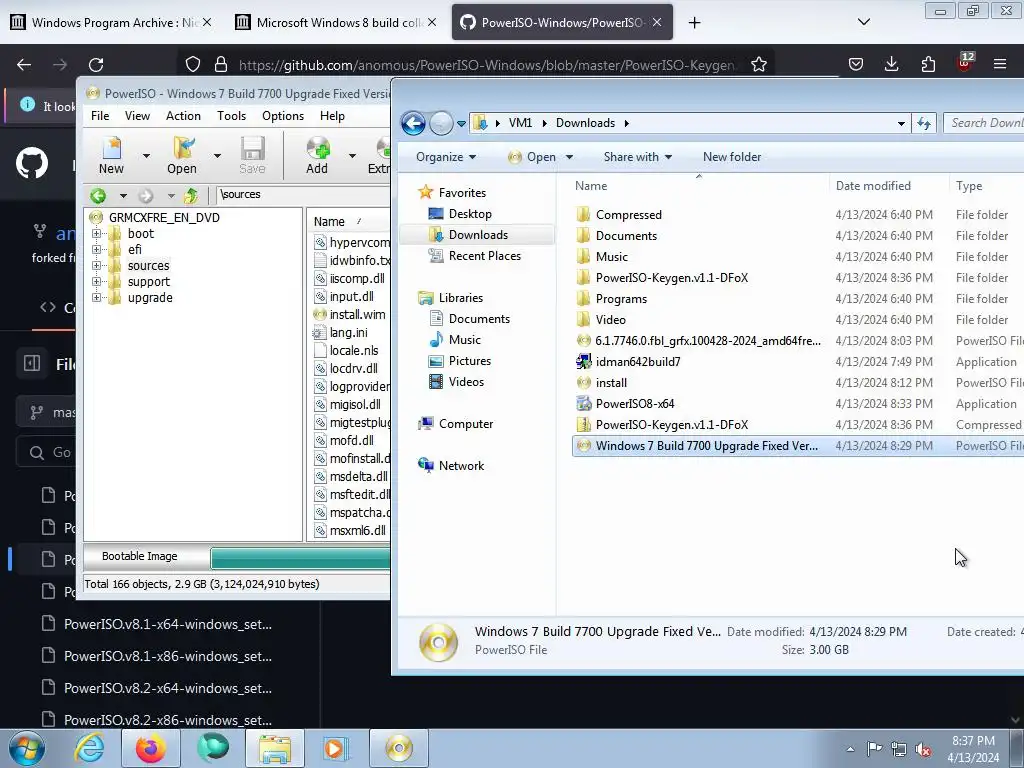Open Firefox list all tabs chevron

click(863, 22)
